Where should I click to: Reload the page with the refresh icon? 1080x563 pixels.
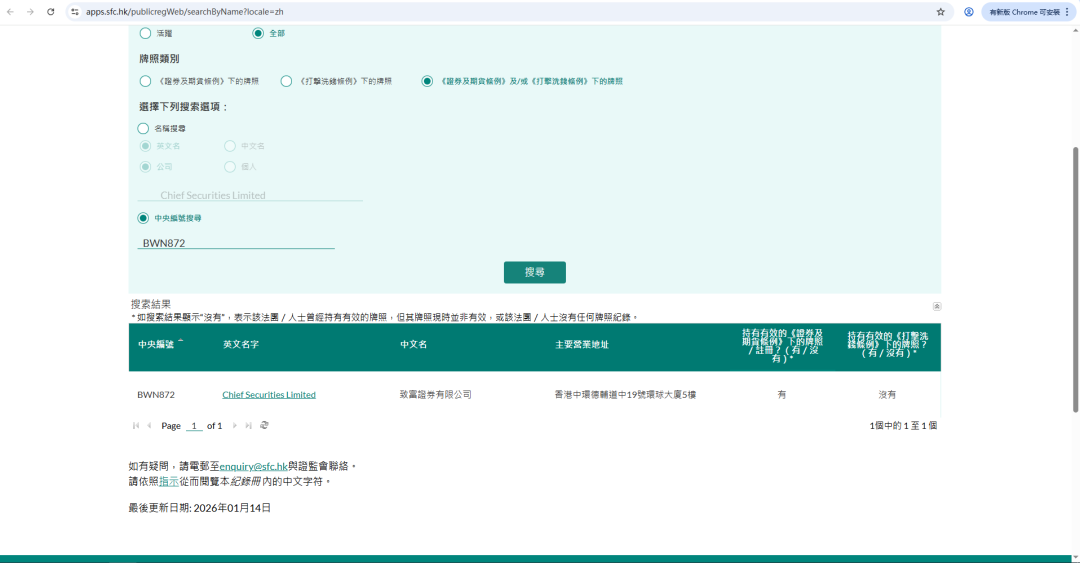(x=51, y=11)
